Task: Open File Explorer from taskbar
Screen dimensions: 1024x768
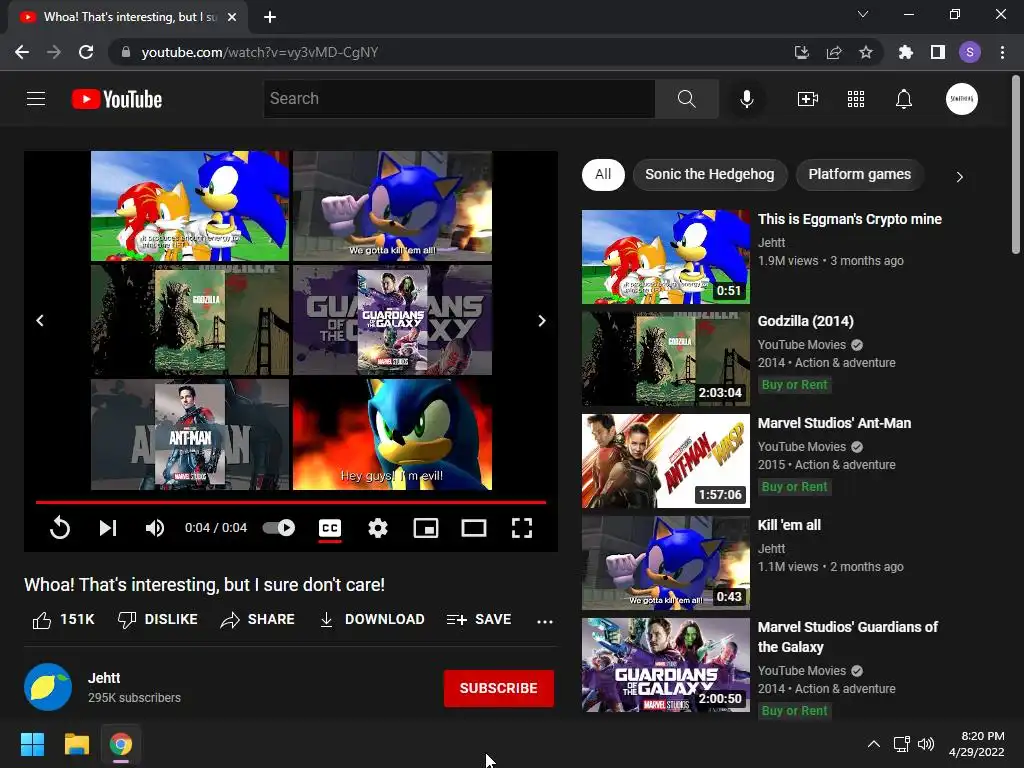Action: (x=77, y=744)
